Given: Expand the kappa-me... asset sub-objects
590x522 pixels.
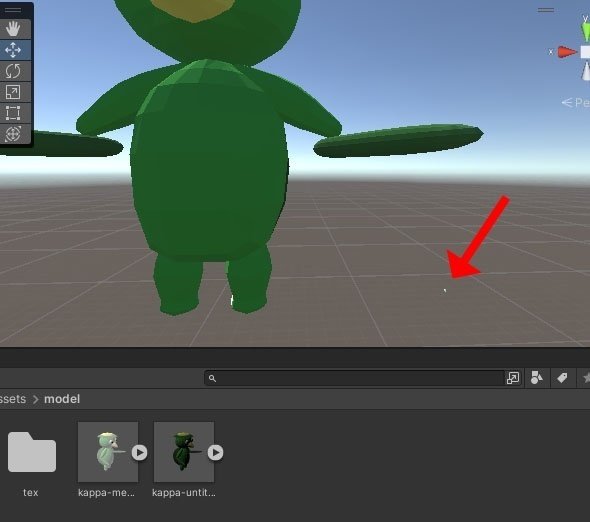Looking at the screenshot, I should point(140,452).
